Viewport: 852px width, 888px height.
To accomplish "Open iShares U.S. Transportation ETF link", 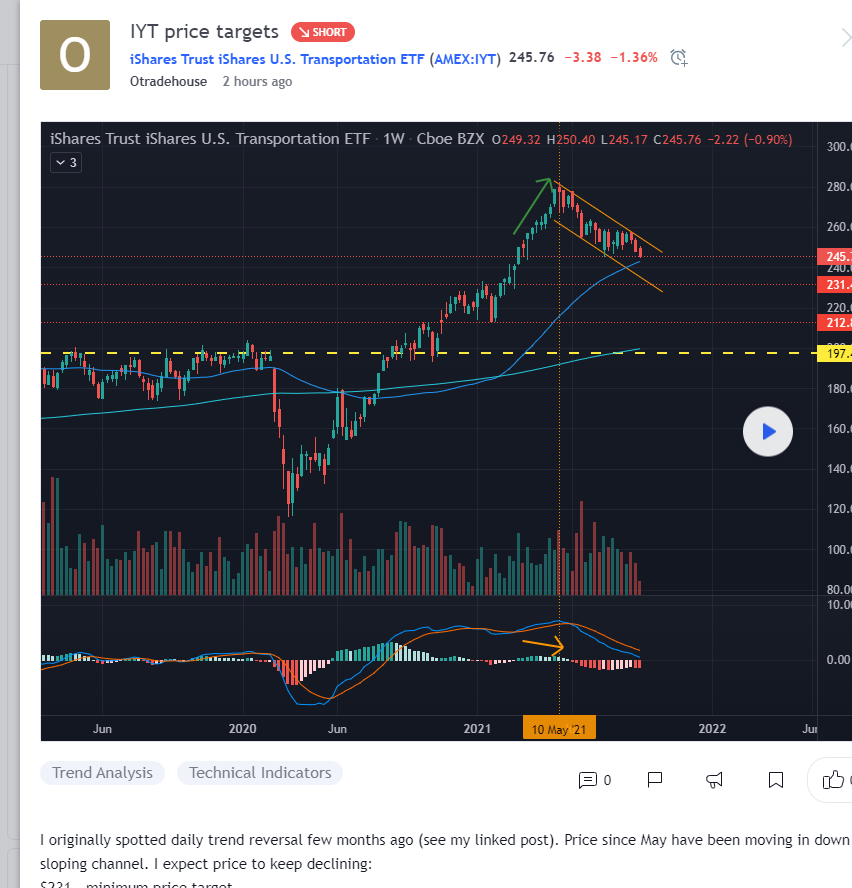I will pos(277,58).
